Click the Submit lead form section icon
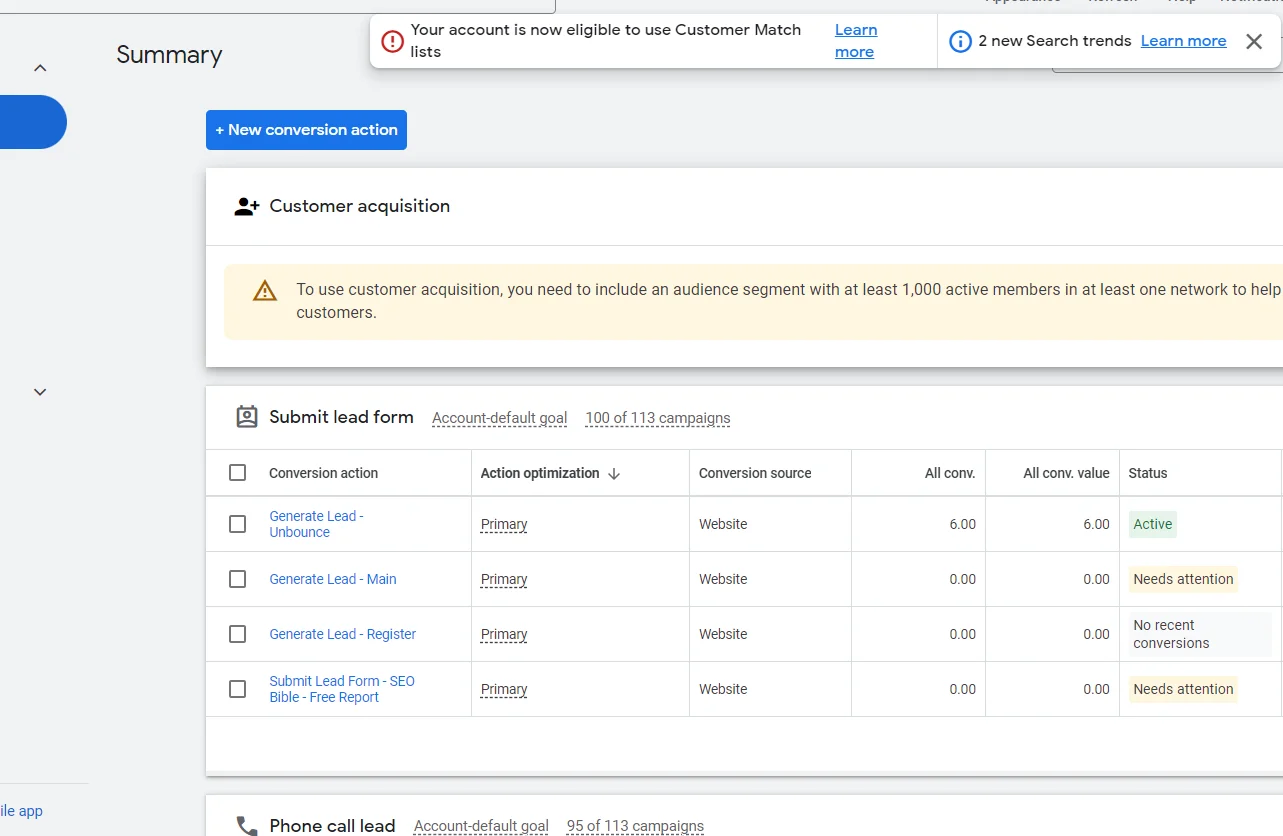This screenshot has width=1283, height=836. [x=247, y=417]
